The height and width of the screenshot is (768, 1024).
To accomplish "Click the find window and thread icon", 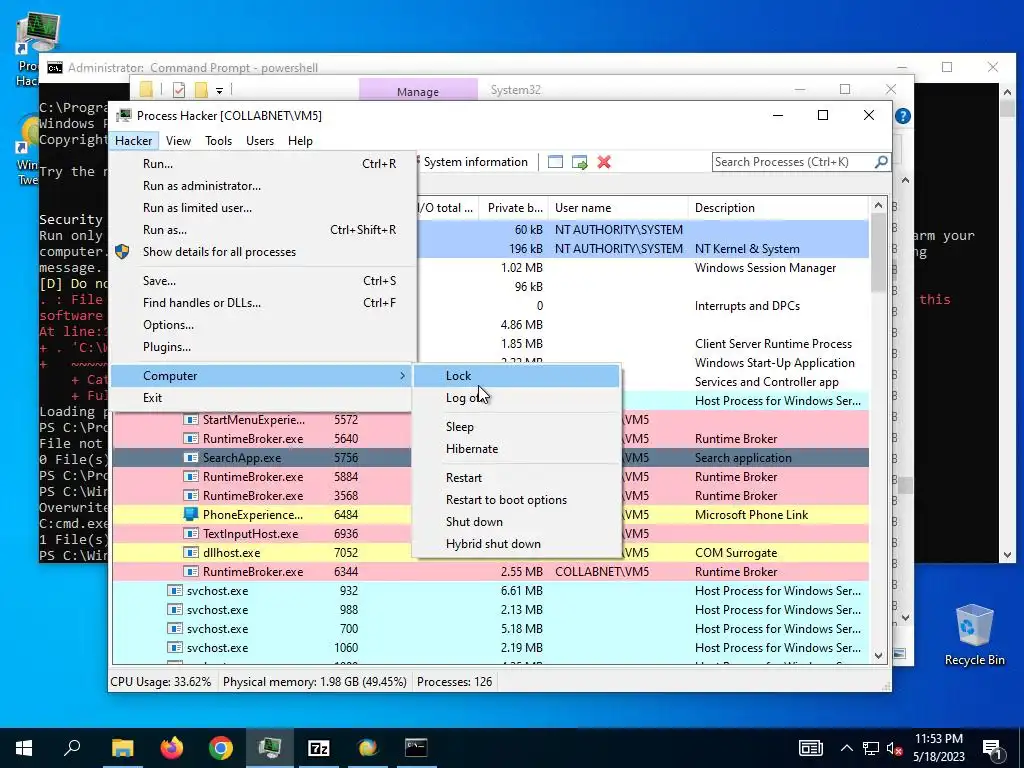I will (579, 162).
